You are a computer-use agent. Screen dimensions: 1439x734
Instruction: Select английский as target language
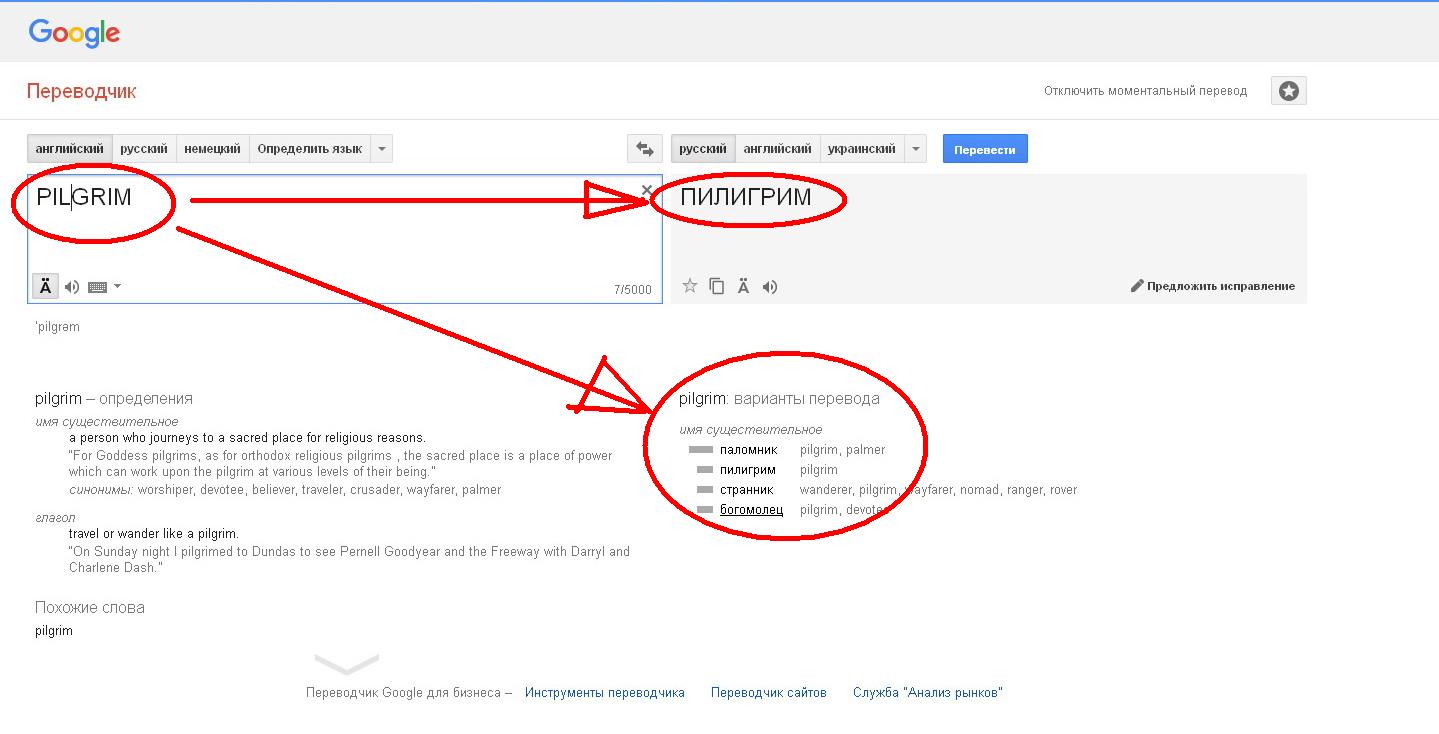click(x=778, y=149)
